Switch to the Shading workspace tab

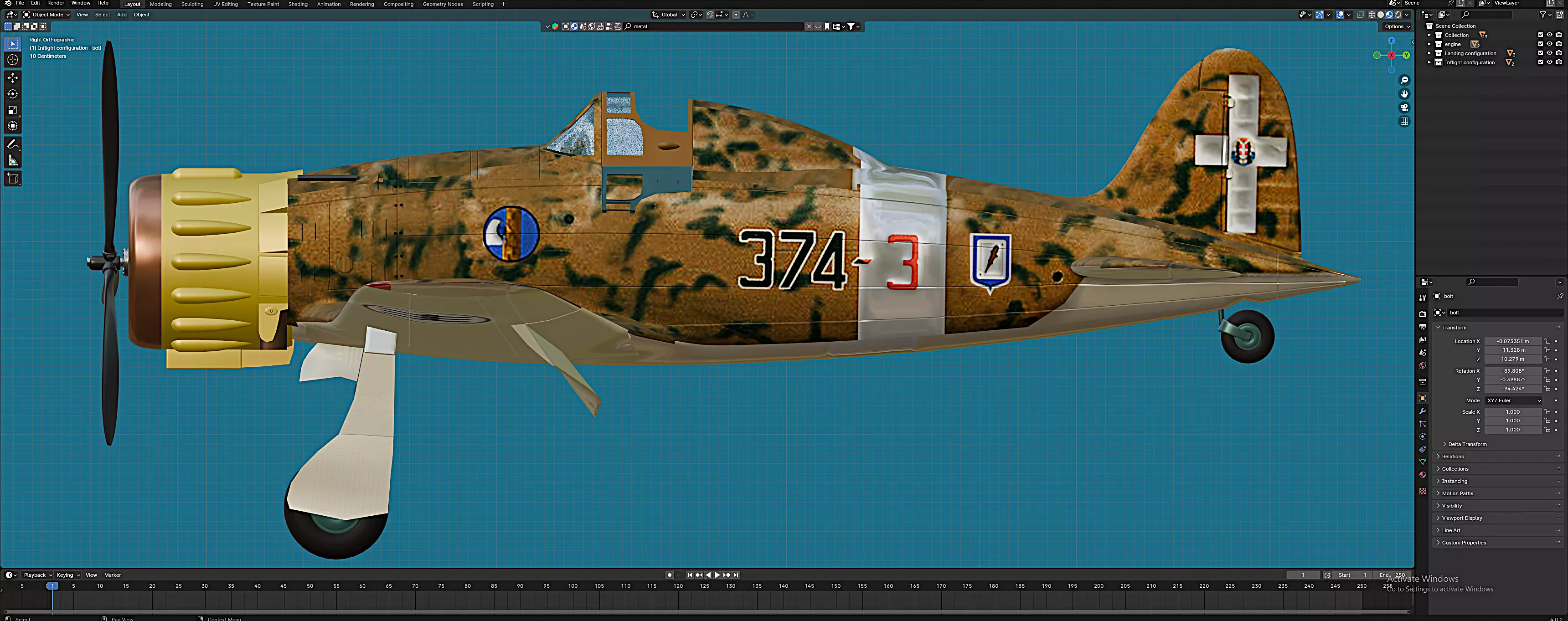tap(298, 4)
